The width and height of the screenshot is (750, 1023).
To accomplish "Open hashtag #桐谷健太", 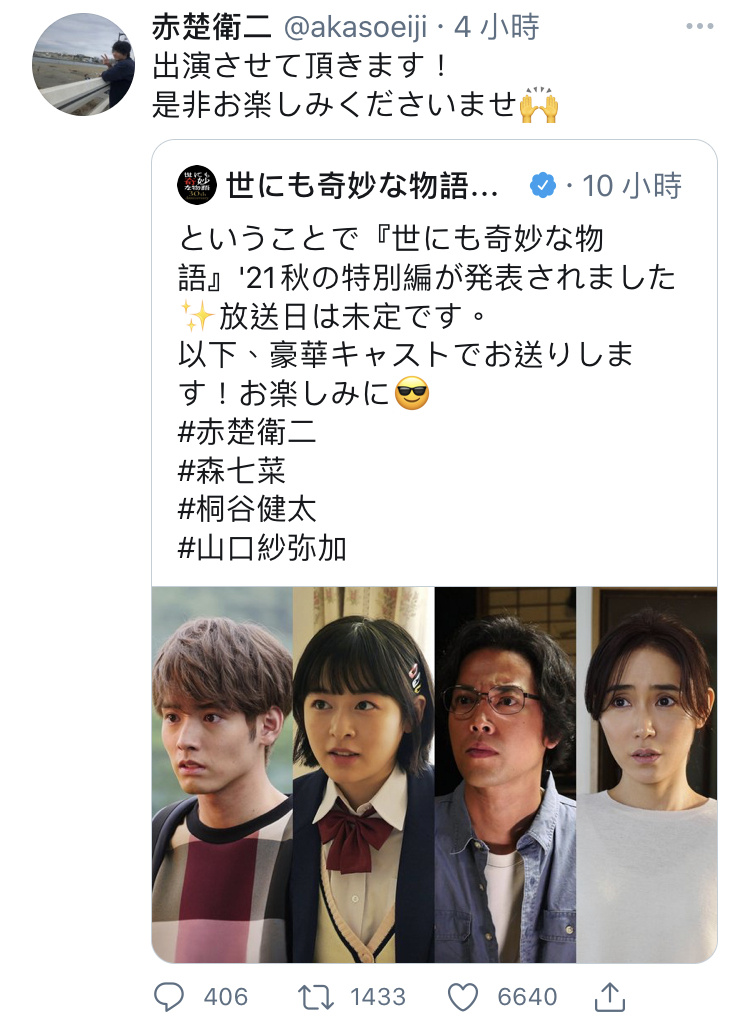I will (x=247, y=509).
